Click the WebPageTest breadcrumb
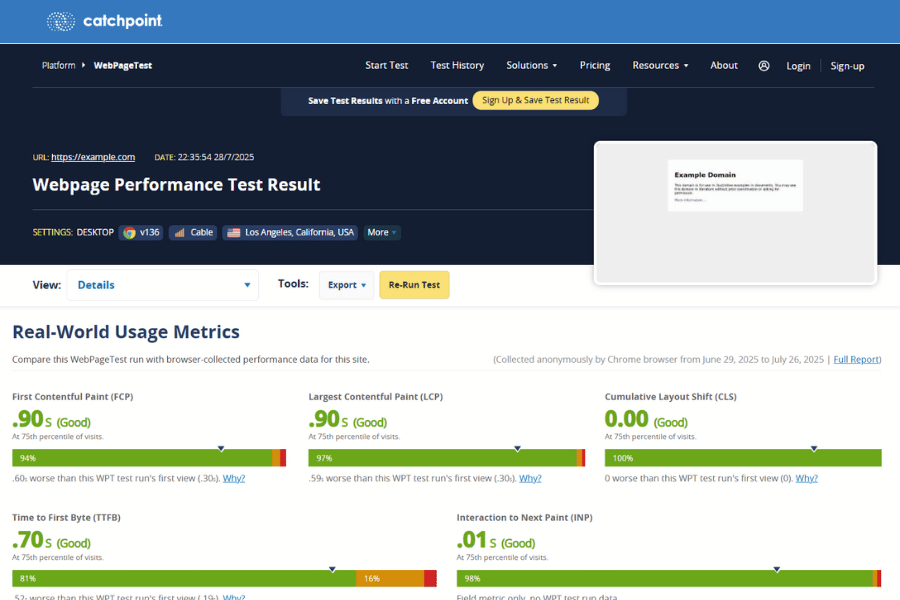The image size is (900, 600). pos(123,65)
